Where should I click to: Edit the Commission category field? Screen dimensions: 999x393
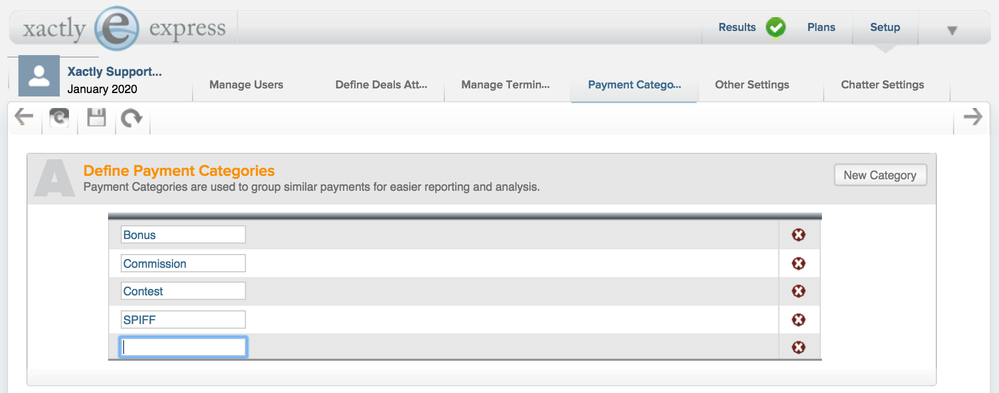tap(183, 263)
